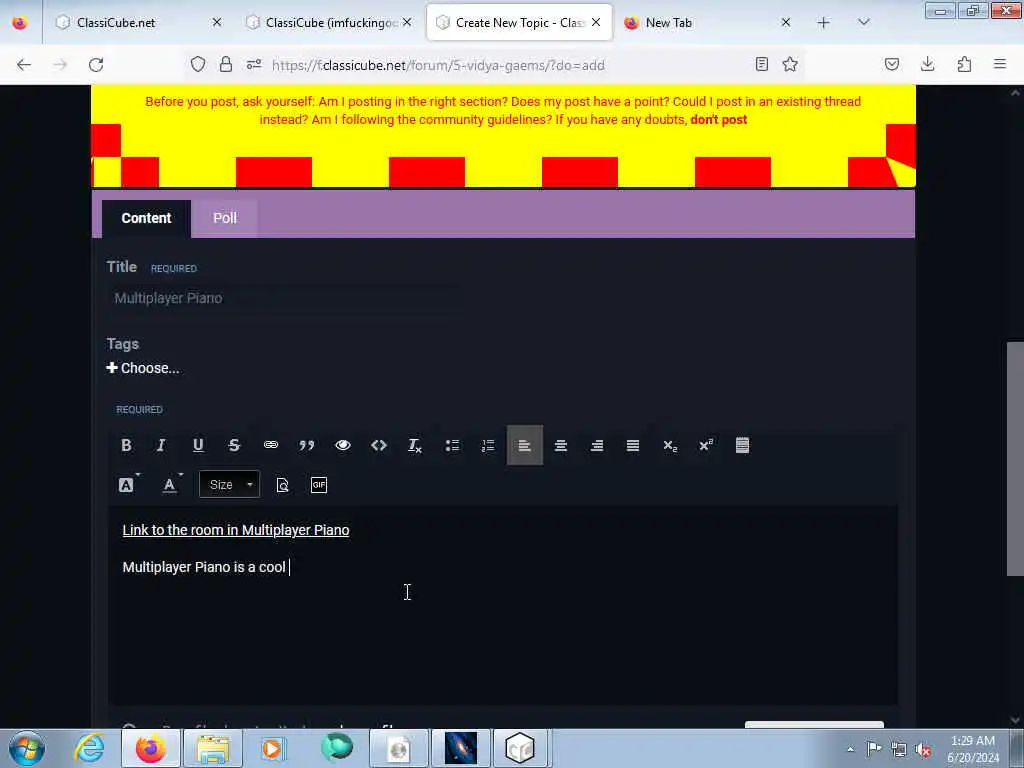
Task: Open the Firefox application menu
Action: 1000,64
